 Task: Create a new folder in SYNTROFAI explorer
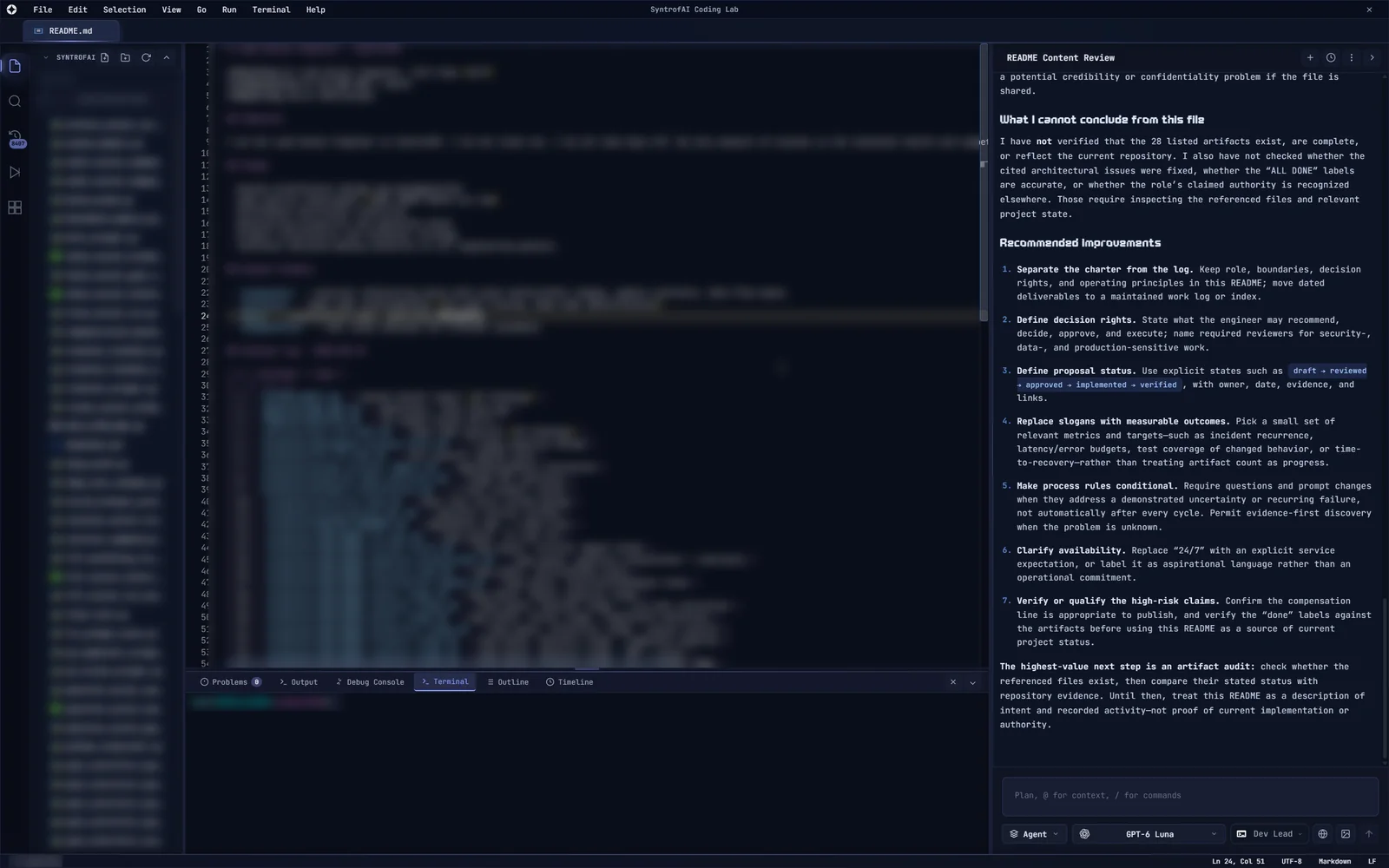click(x=125, y=57)
